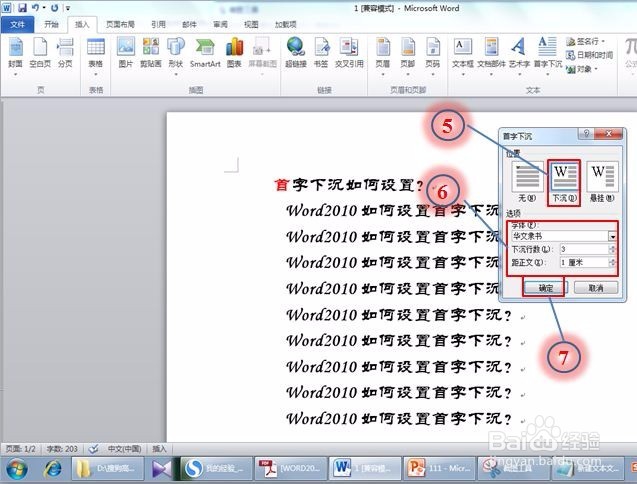Insert a Chart (图表)
637x484 pixels.
pyautogui.click(x=234, y=53)
